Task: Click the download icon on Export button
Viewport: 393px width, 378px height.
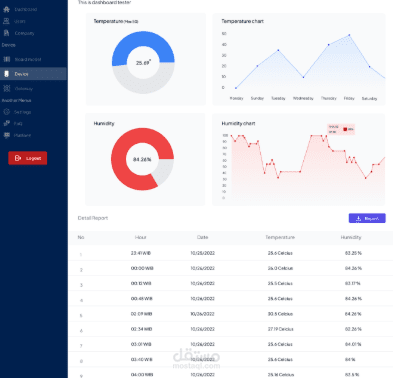Action: (x=359, y=219)
